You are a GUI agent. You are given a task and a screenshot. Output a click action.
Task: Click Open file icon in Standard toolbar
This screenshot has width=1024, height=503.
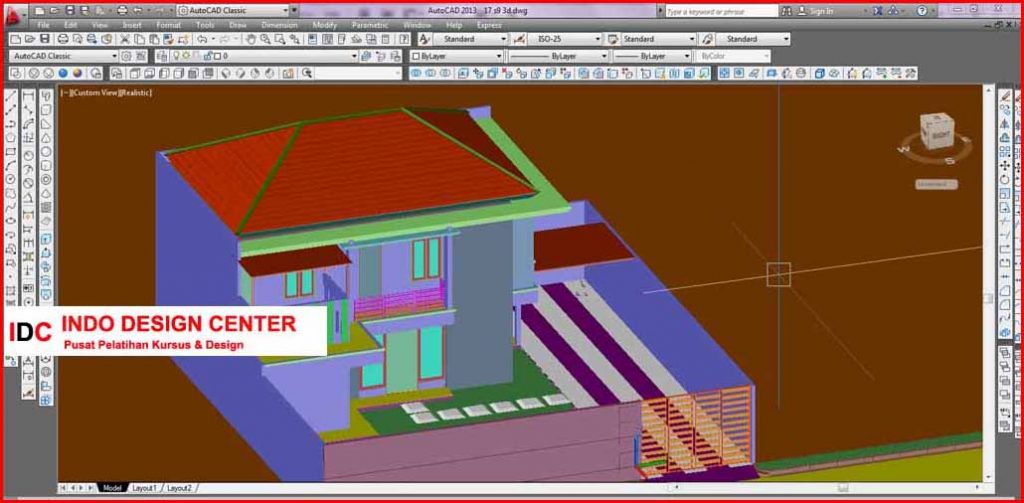pos(30,39)
